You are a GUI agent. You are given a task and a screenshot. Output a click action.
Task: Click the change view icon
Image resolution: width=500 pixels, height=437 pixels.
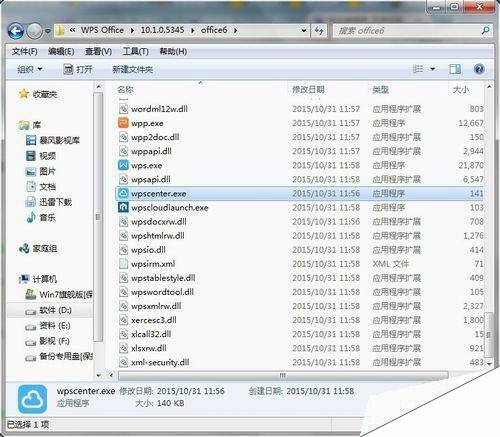[x=418, y=69]
